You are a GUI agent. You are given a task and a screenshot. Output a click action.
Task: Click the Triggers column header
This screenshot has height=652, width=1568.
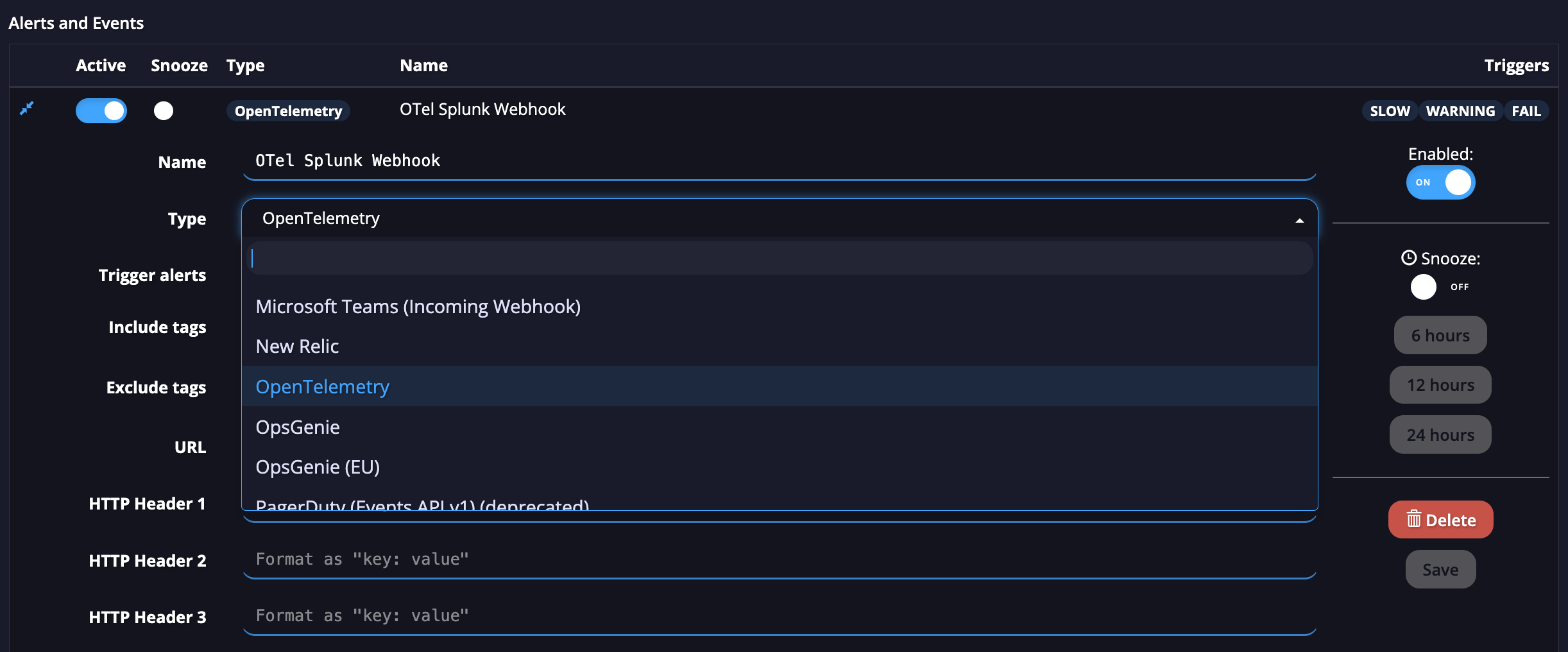pyautogui.click(x=1516, y=65)
